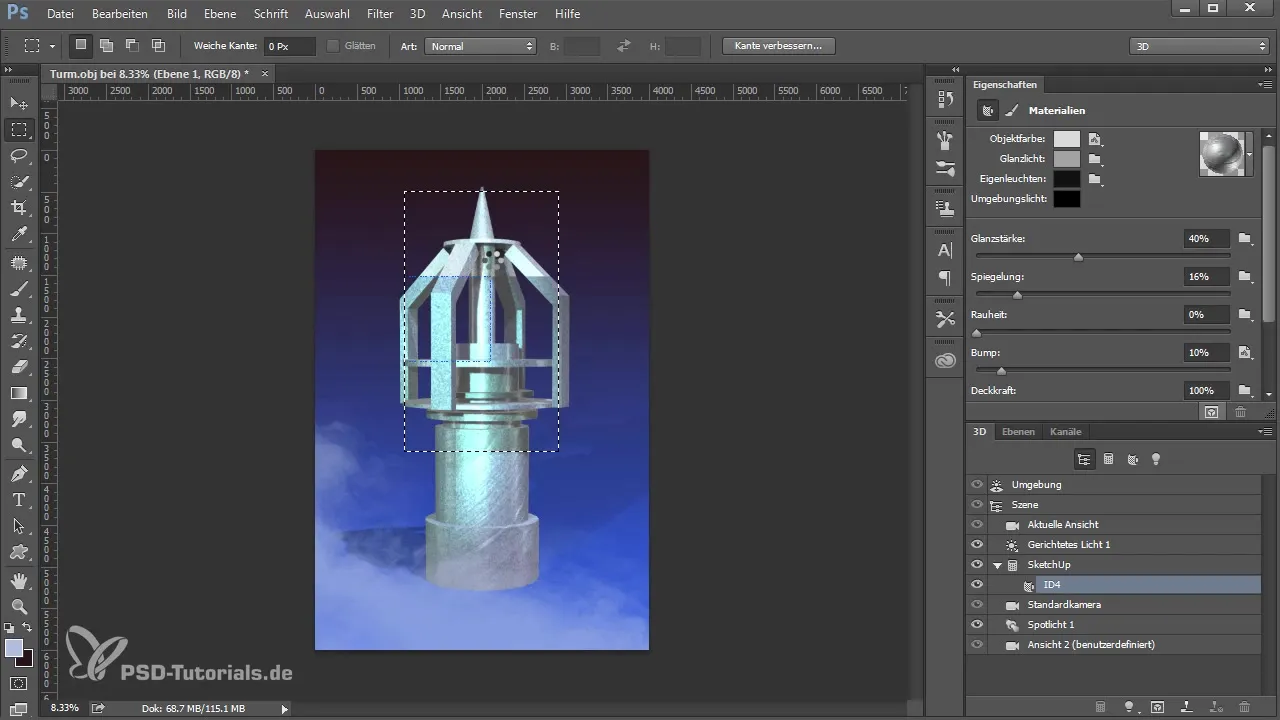Open the Art selection style dropdown
This screenshot has width=1280, height=720.
coord(481,46)
